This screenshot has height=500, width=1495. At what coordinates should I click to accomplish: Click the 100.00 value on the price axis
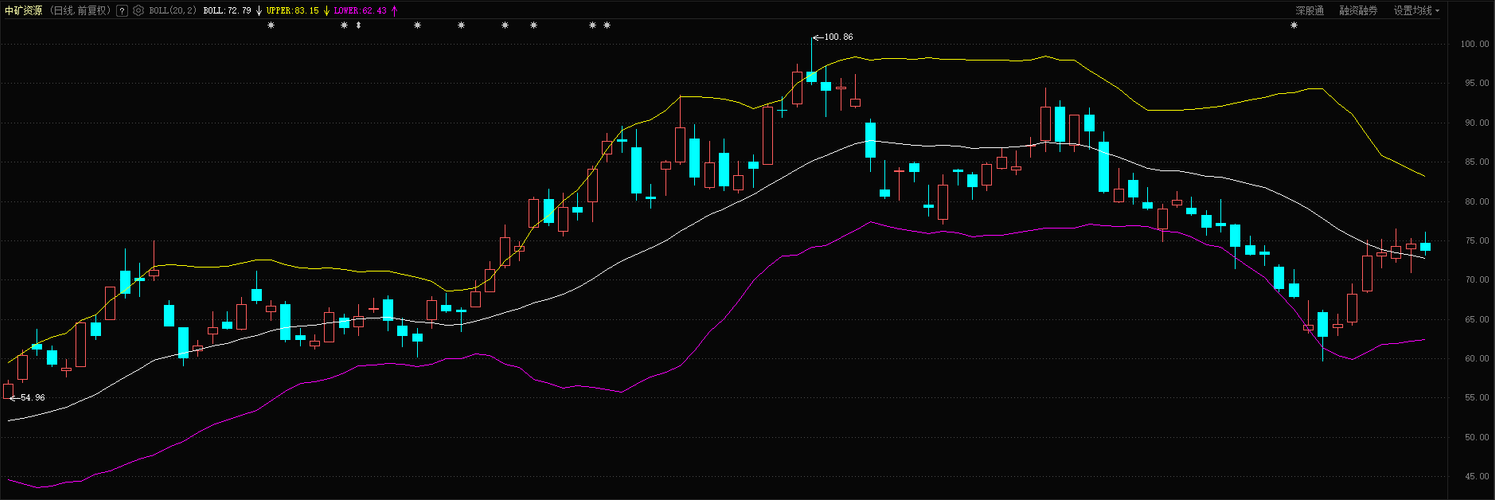tap(1475, 44)
